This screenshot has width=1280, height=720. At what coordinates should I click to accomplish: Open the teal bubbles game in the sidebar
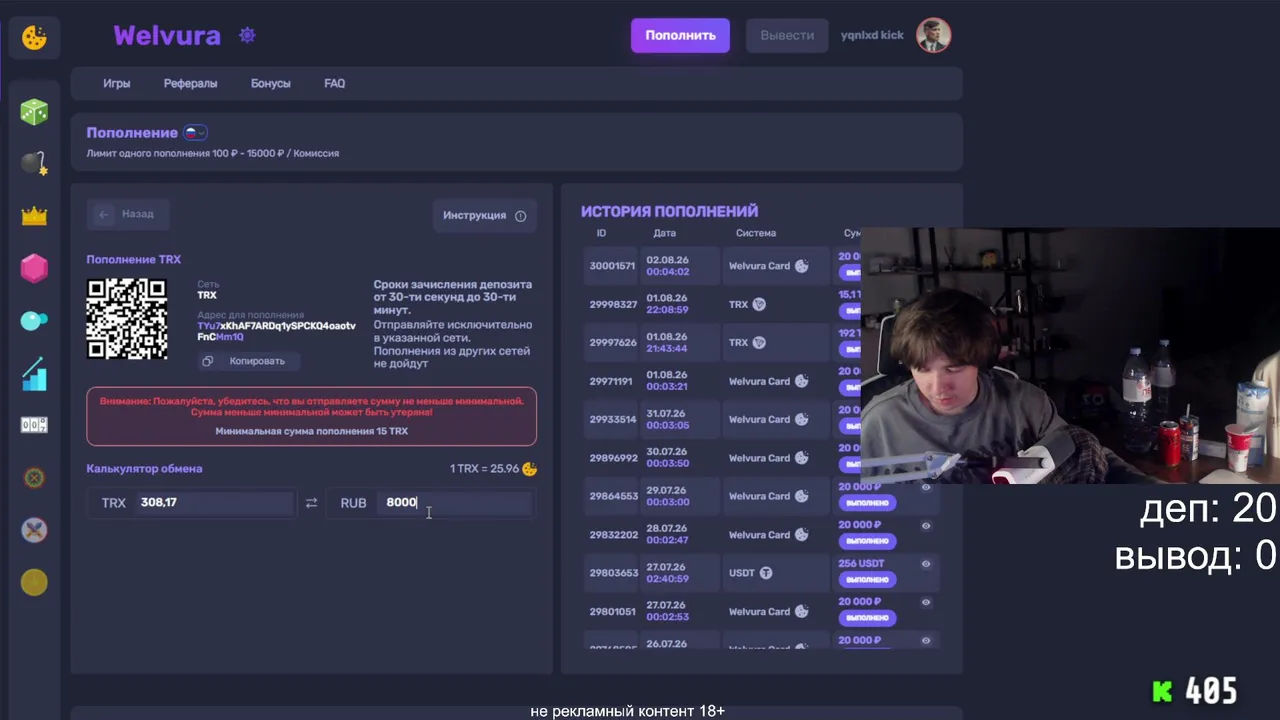[34, 321]
